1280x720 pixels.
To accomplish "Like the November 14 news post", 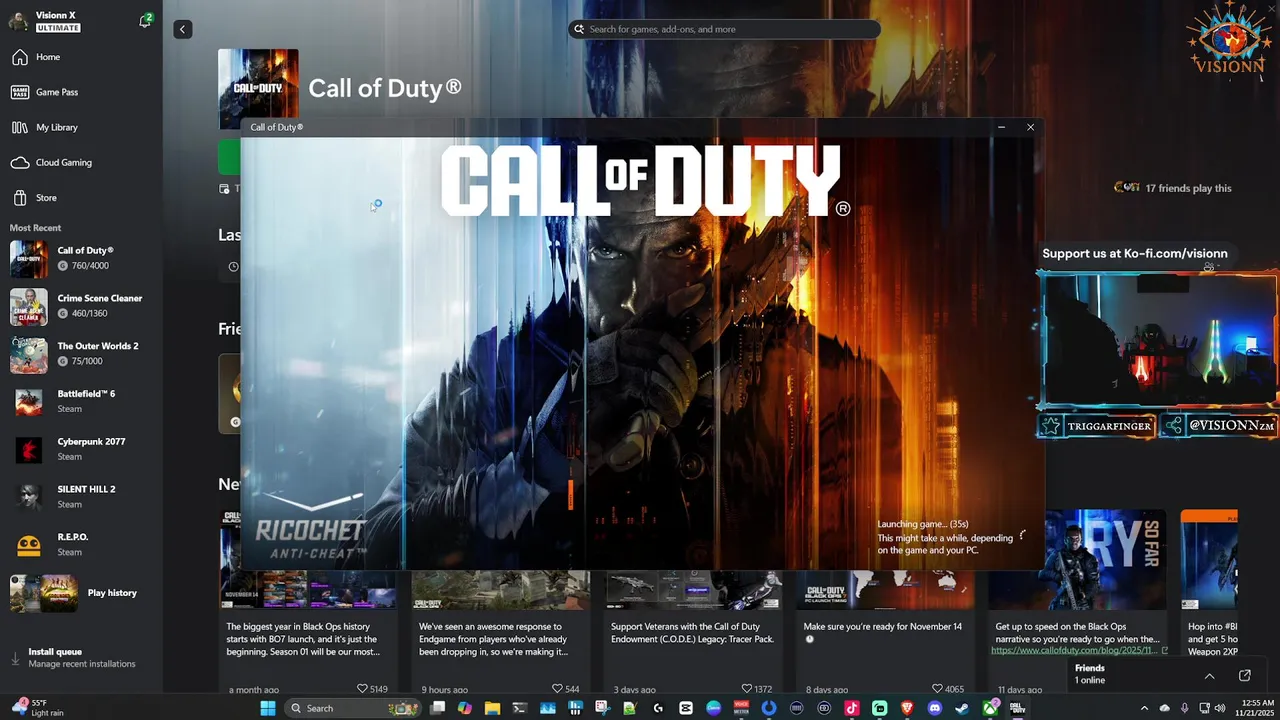I will point(949,689).
